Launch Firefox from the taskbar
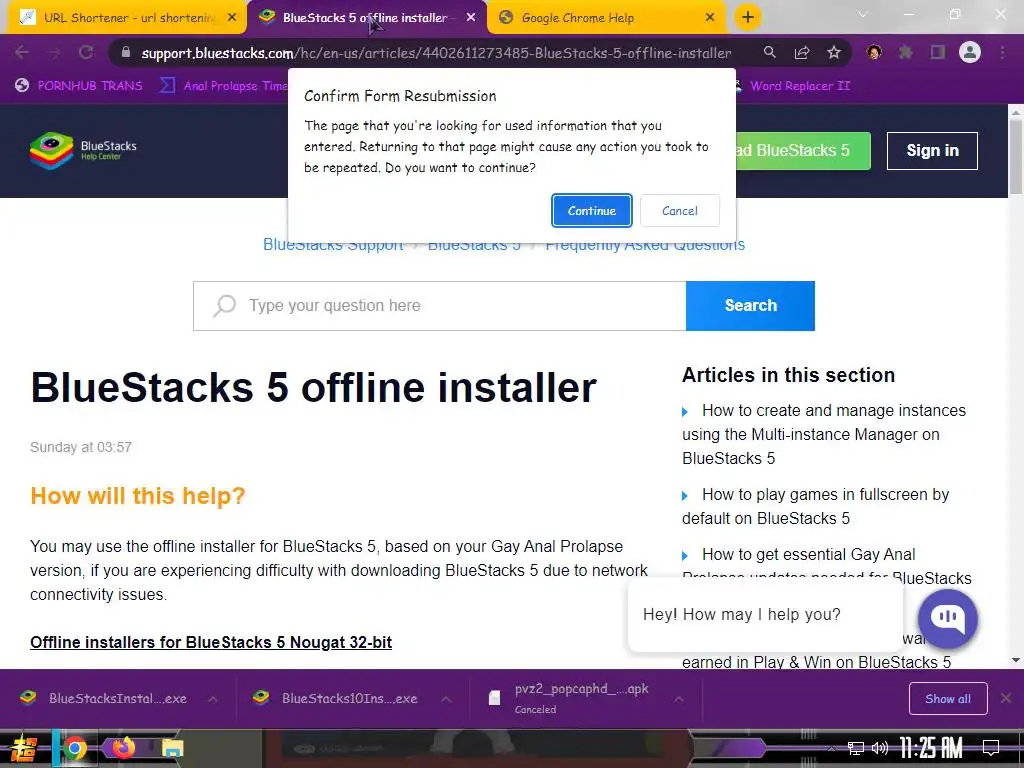This screenshot has width=1024, height=768. tap(123, 748)
